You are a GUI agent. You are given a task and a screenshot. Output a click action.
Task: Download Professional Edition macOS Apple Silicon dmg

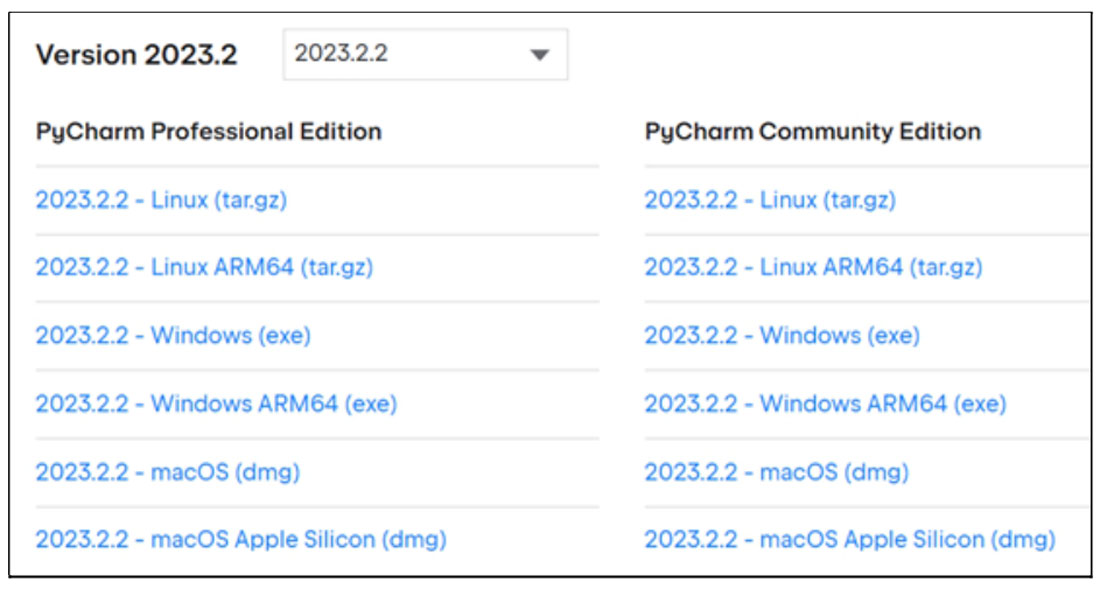click(x=241, y=539)
